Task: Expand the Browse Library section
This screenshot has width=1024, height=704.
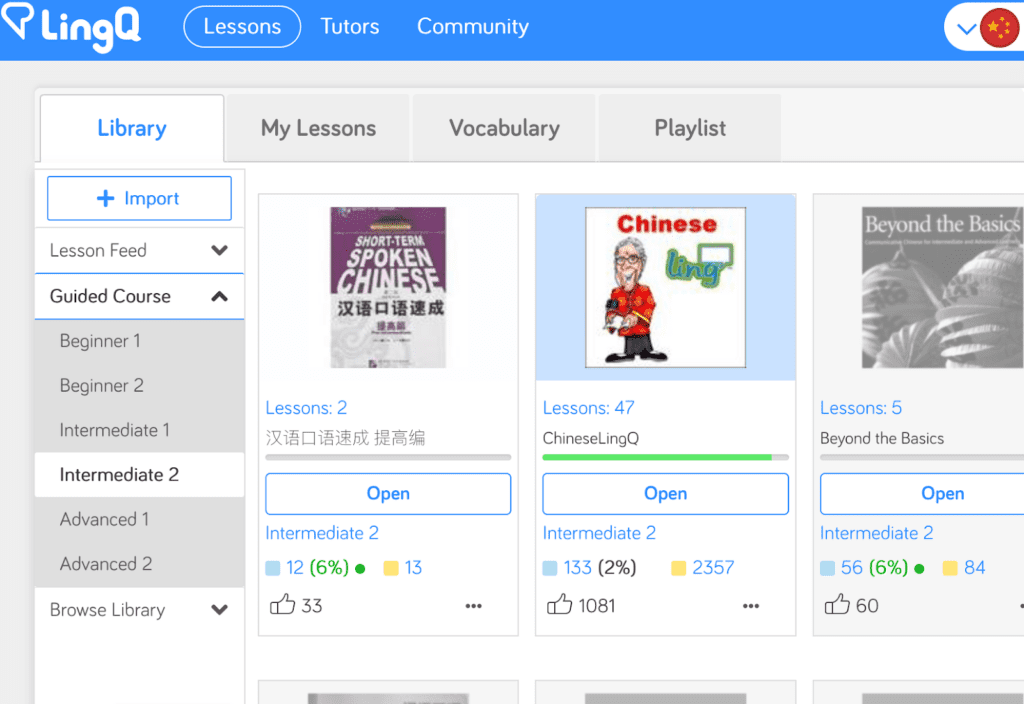Action: [x=220, y=610]
